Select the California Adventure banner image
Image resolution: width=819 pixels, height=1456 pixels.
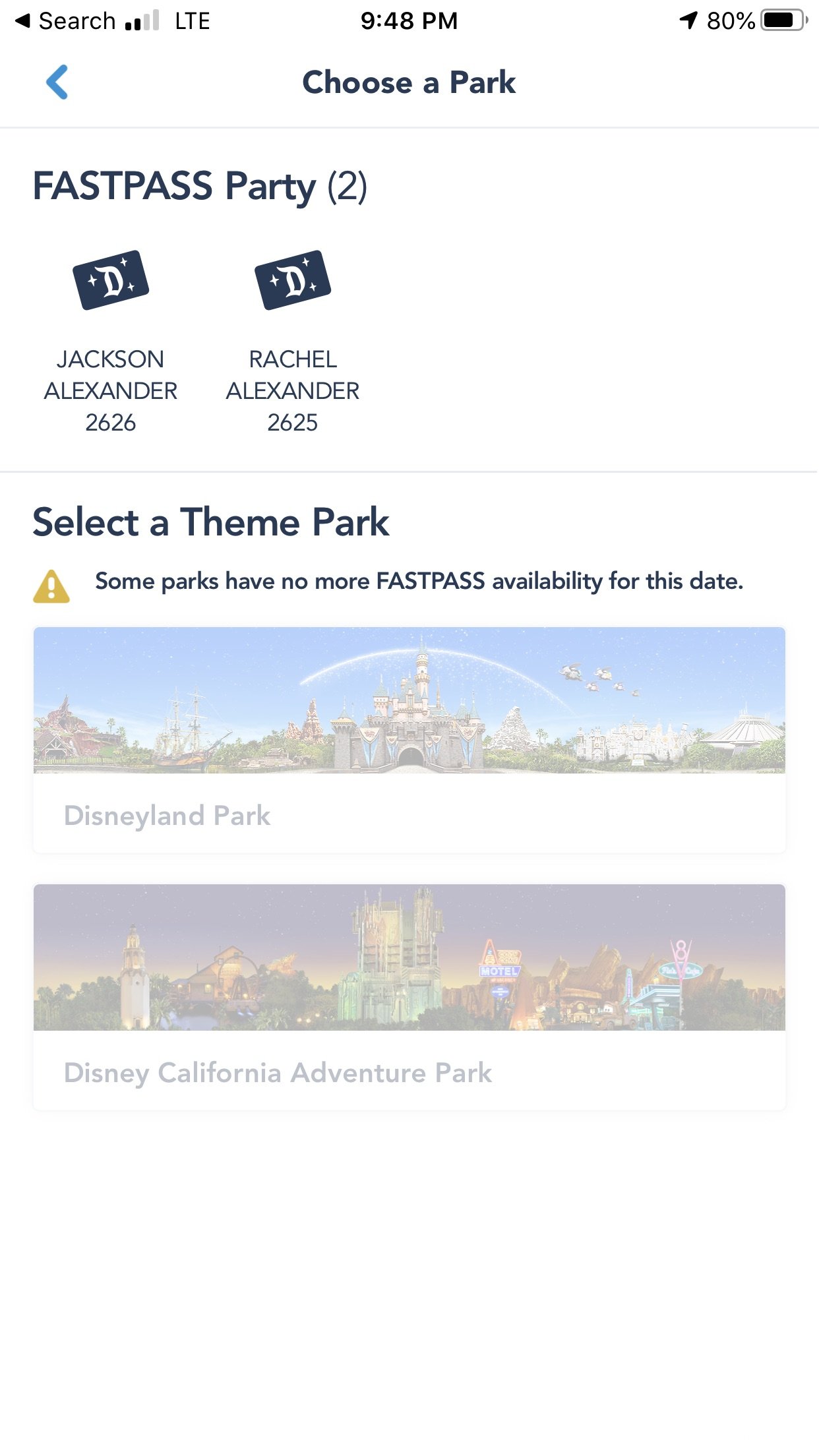click(409, 957)
